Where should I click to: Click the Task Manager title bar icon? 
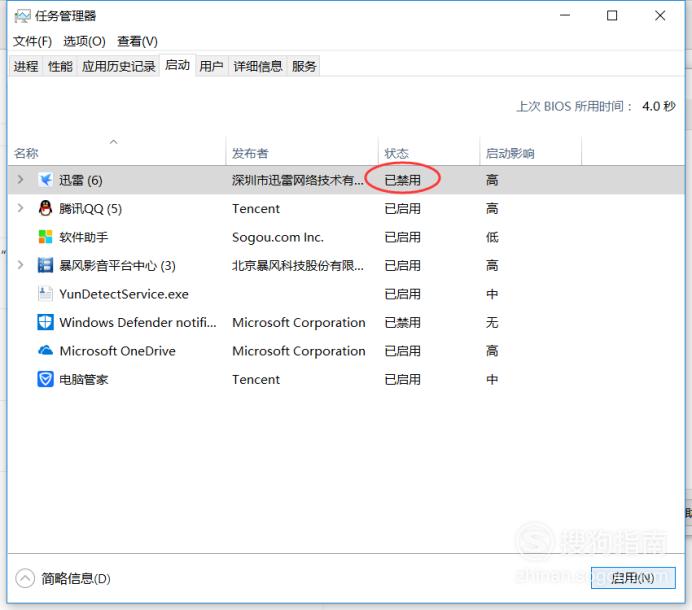pyautogui.click(x=22, y=16)
